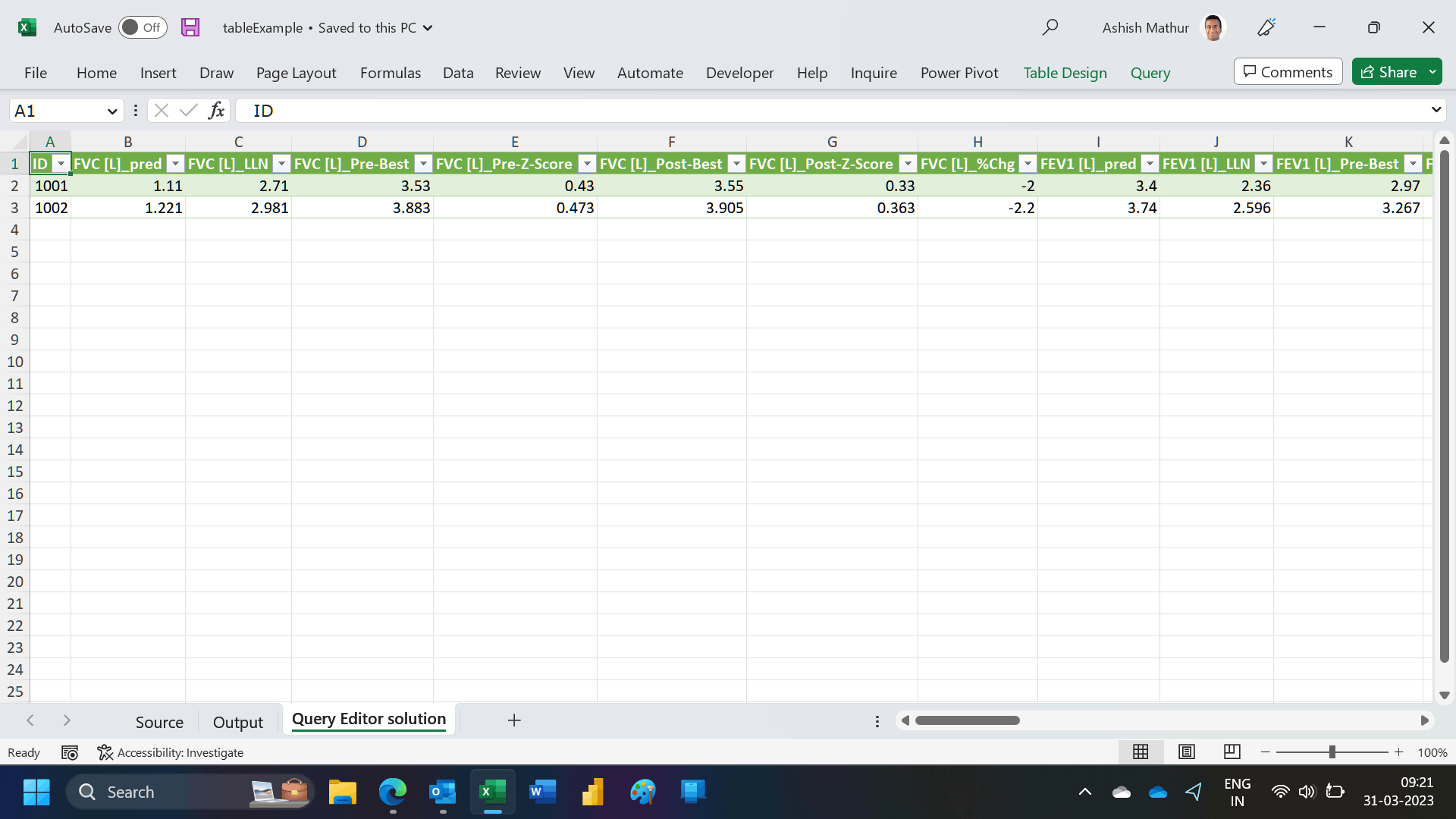Expand the Name Box dropdown arrow

112,111
